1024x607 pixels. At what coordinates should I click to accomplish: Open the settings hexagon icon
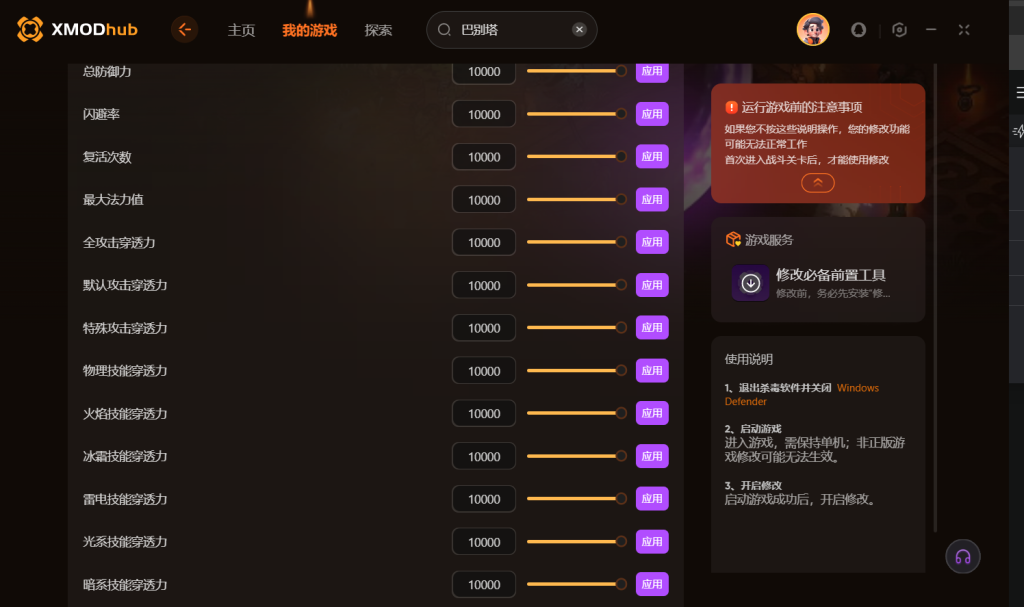899,30
